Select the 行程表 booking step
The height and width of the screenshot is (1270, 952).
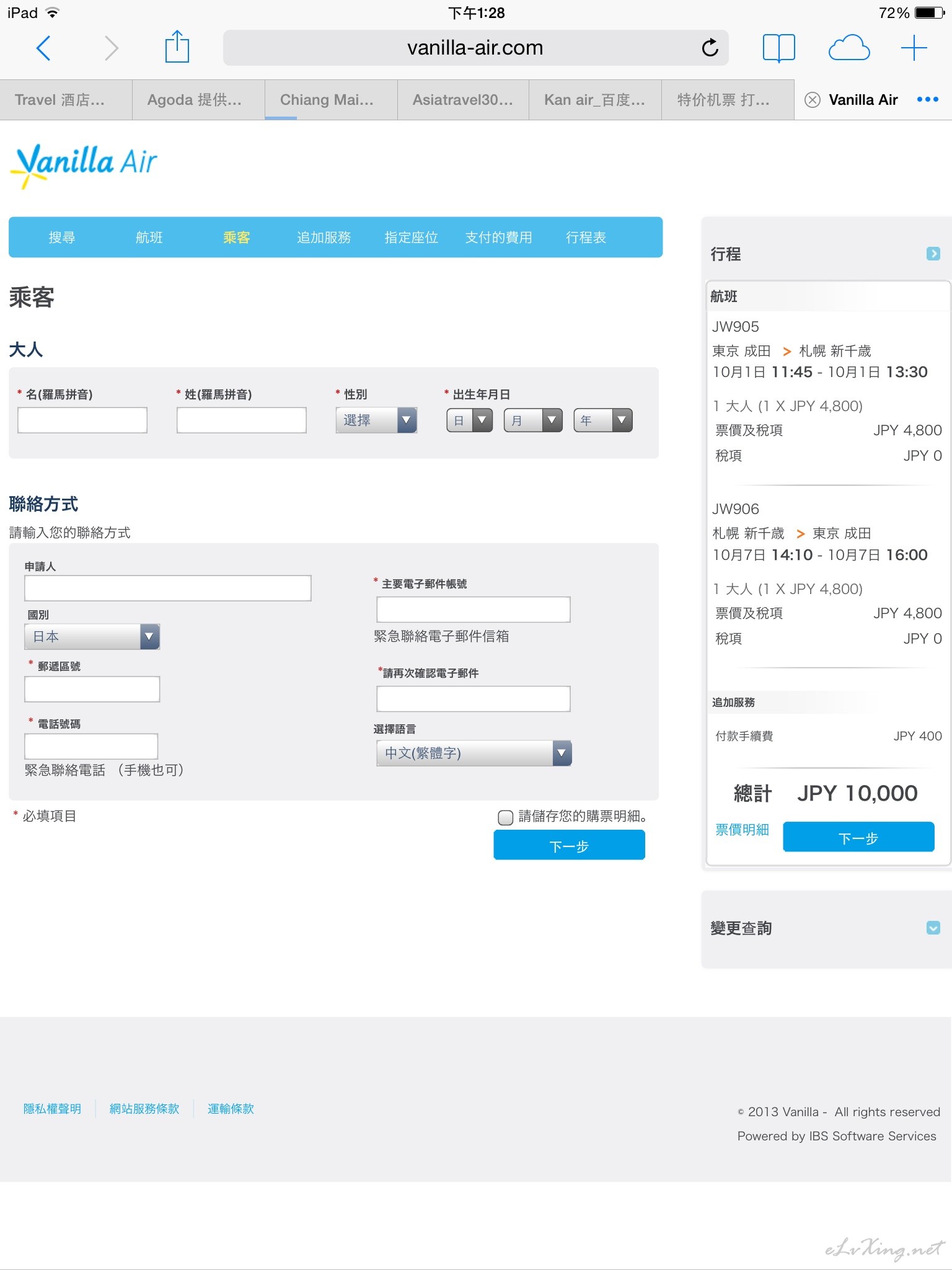pyautogui.click(x=586, y=238)
